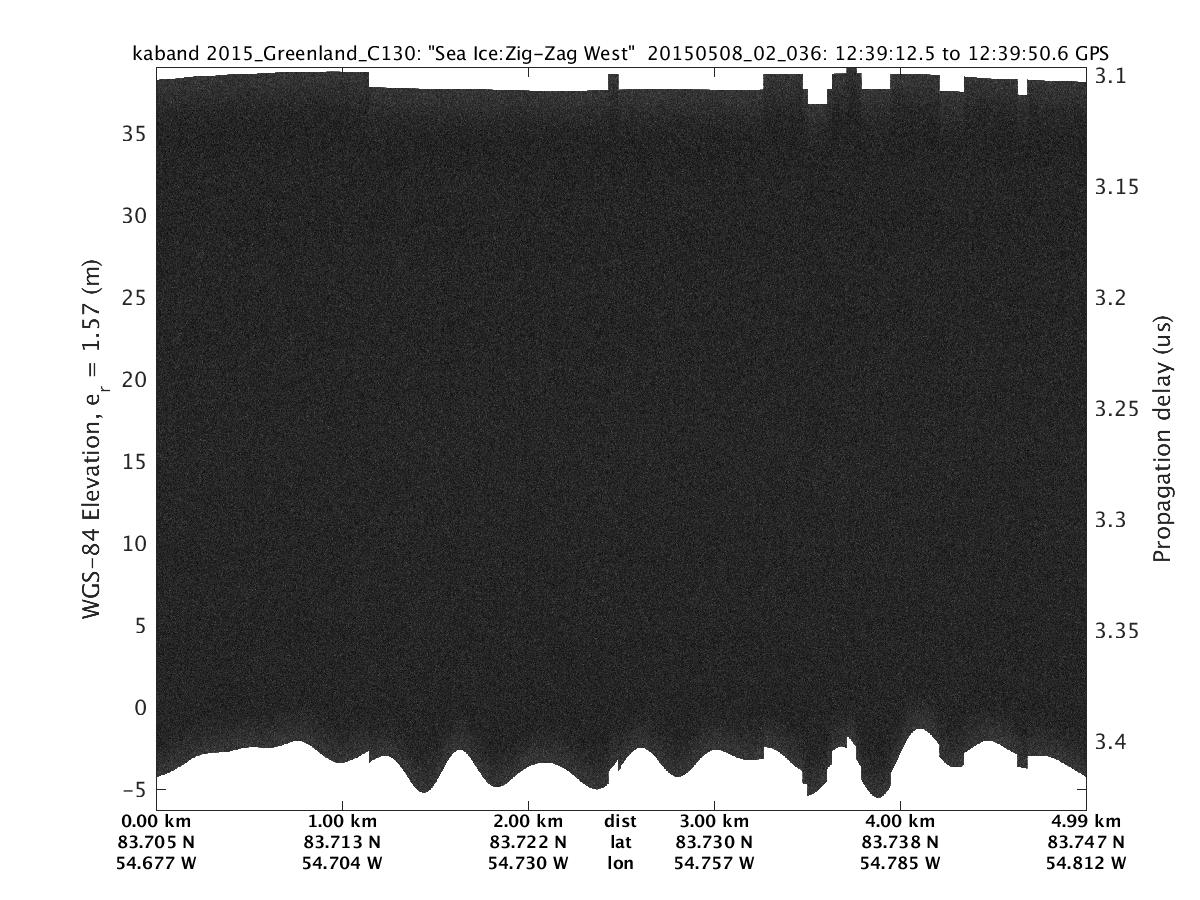Click the 20 elevation tick label
This screenshot has height=900, width=1200.
click(x=135, y=379)
